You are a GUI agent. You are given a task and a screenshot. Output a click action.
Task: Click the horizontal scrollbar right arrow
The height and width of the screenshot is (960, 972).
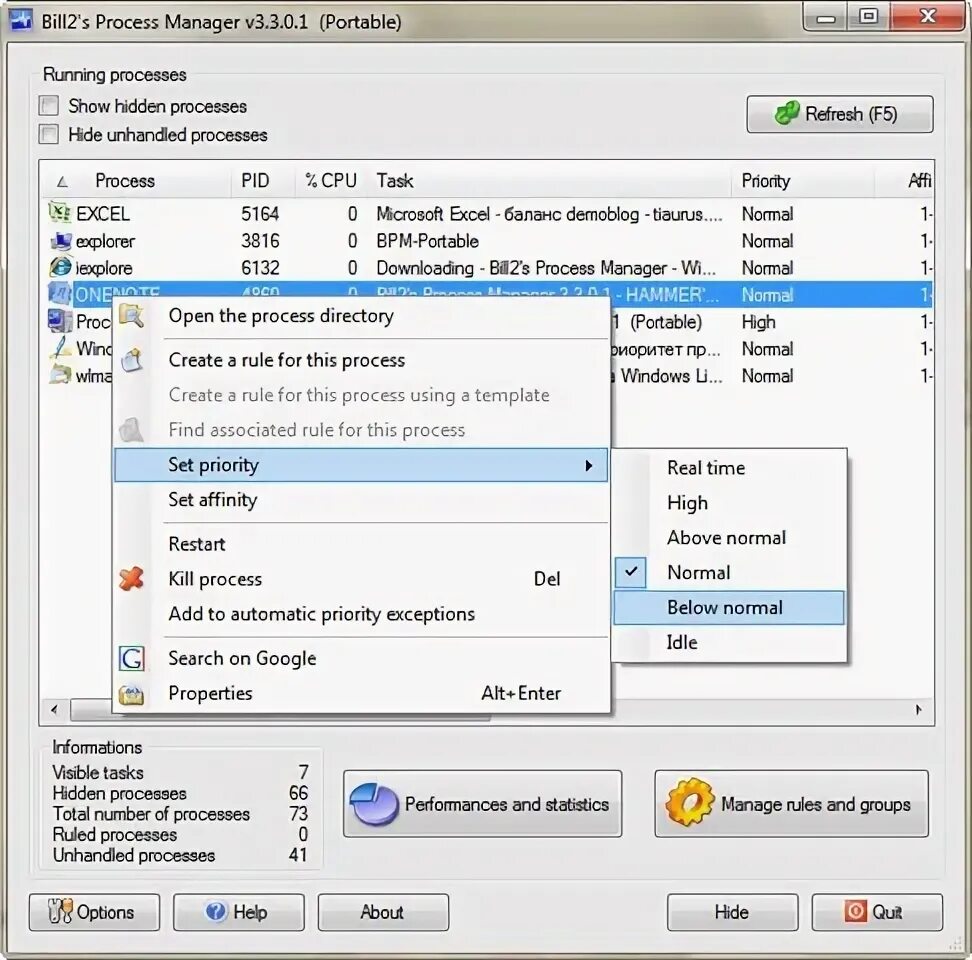point(919,710)
